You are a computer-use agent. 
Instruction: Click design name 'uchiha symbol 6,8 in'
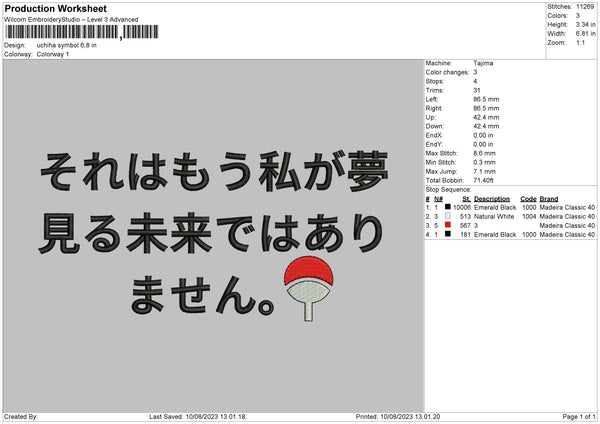pos(67,45)
